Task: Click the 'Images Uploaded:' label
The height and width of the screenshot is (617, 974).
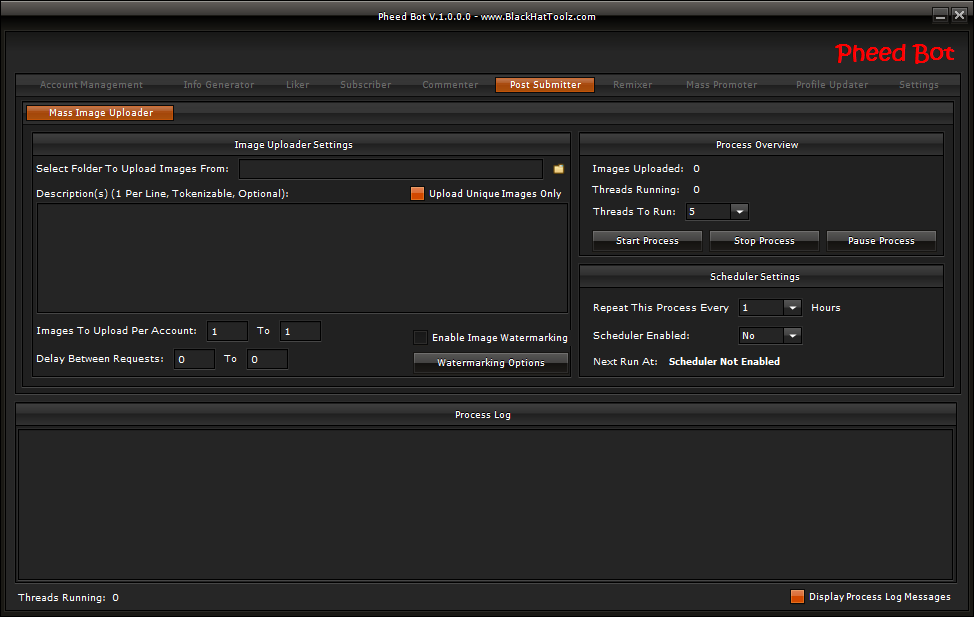Action: pyautogui.click(x=637, y=169)
